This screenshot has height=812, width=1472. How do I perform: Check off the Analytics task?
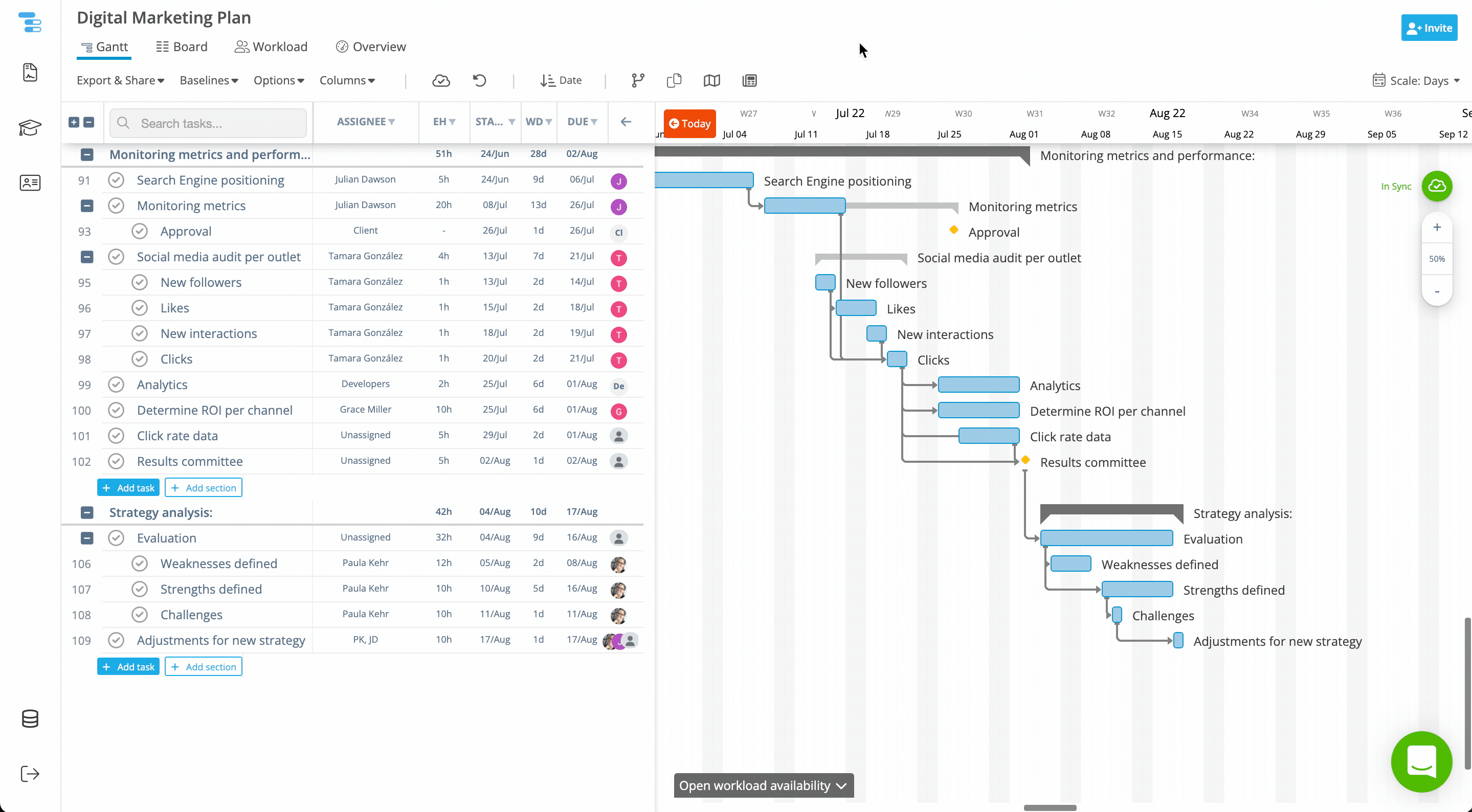[116, 385]
